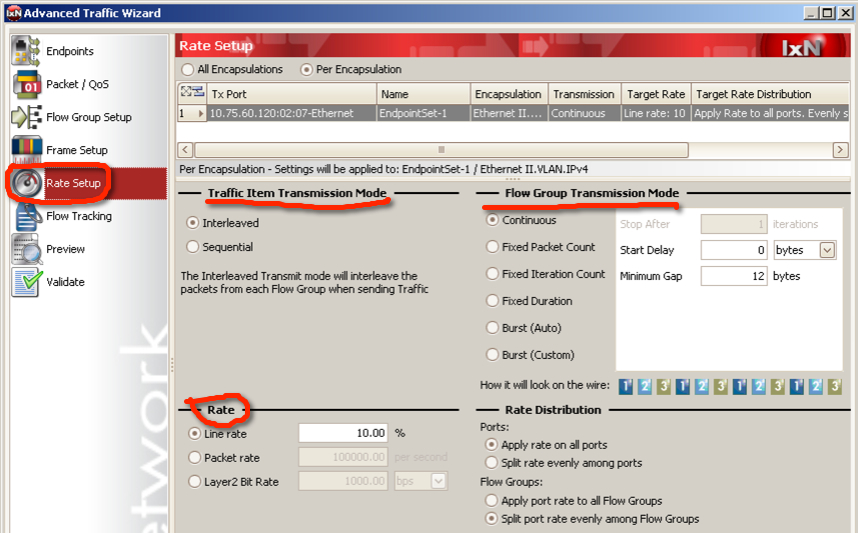Select Apply rate on all ports
Image resolution: width=858 pixels, height=533 pixels.
pyautogui.click(x=491, y=444)
